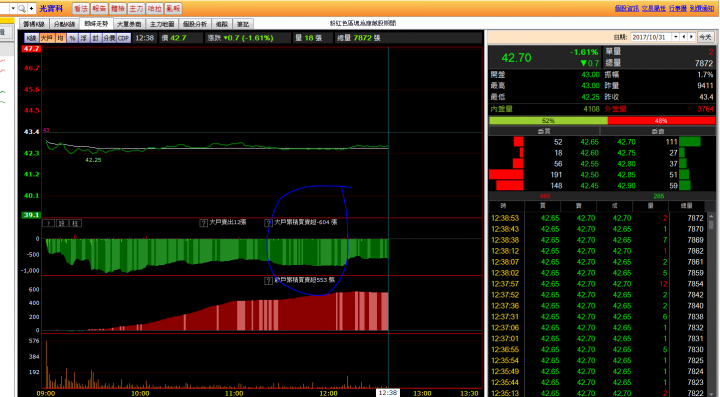
Task: Click the CDP toolbar button
Action: point(124,38)
